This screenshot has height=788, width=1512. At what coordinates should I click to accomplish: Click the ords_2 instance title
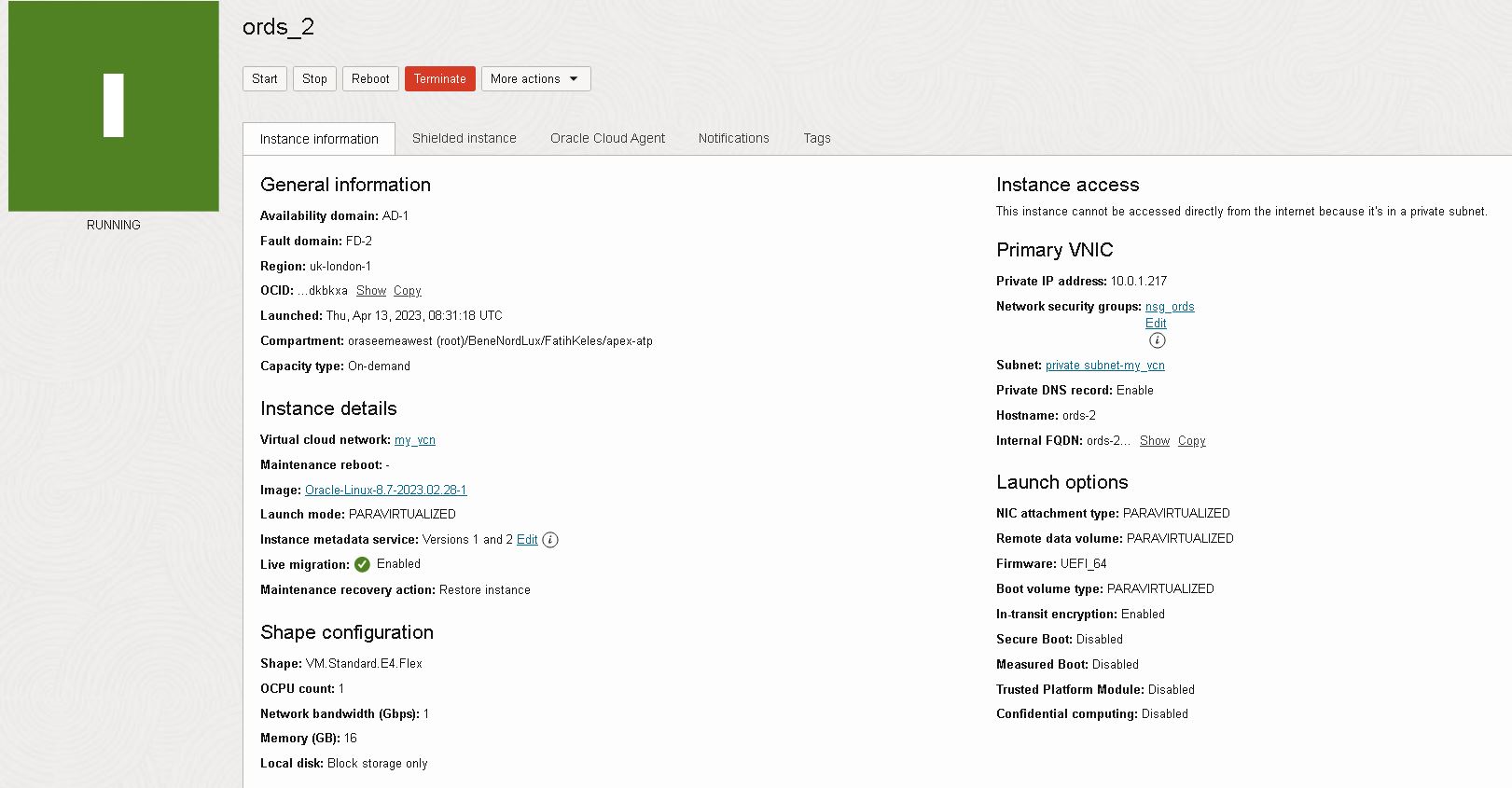(x=278, y=27)
